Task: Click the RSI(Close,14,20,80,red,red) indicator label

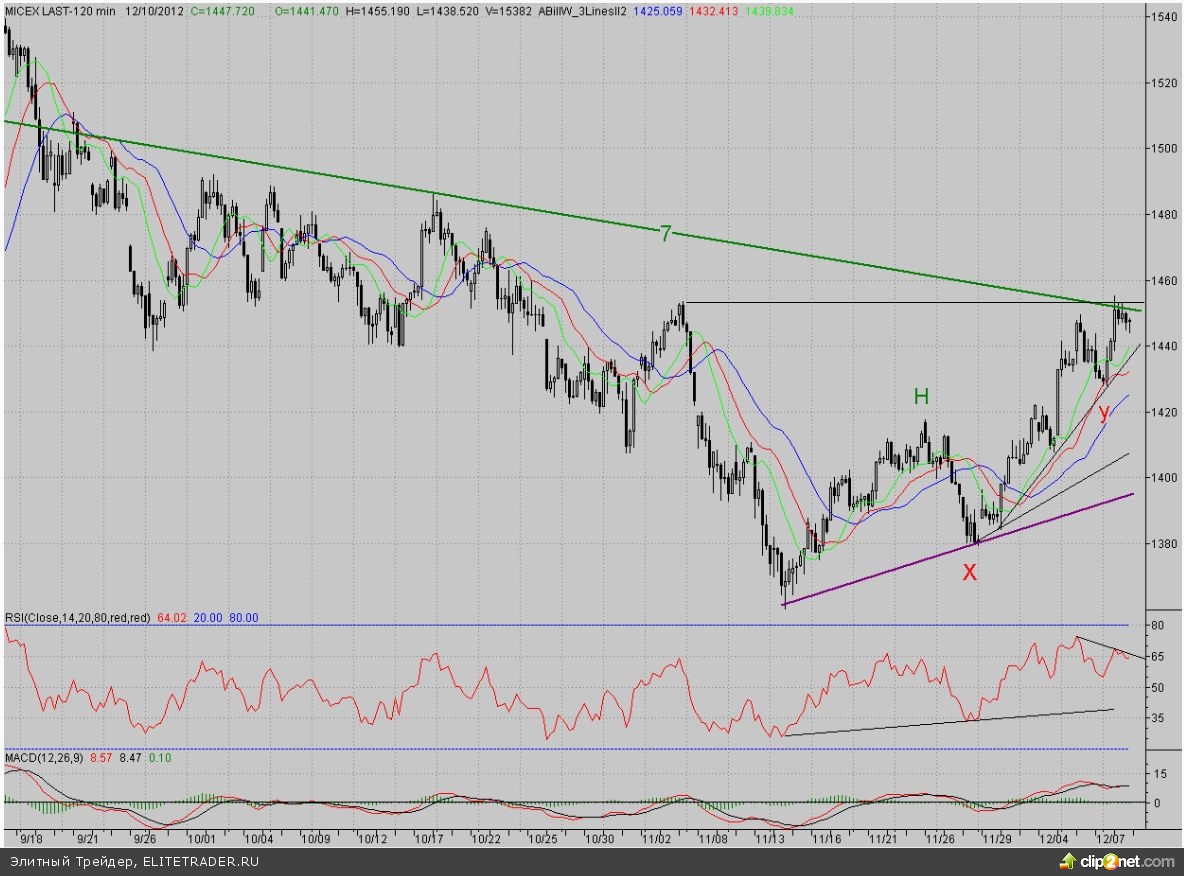Action: coord(77,618)
